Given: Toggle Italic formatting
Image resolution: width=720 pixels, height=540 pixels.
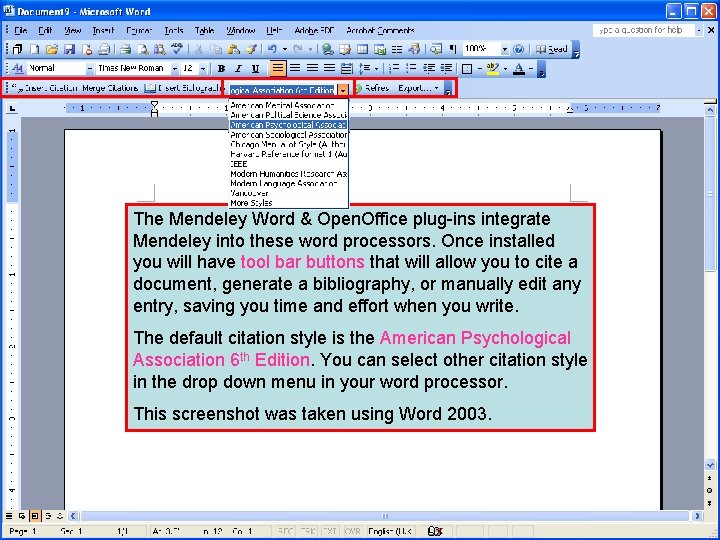Looking at the screenshot, I should 238,68.
